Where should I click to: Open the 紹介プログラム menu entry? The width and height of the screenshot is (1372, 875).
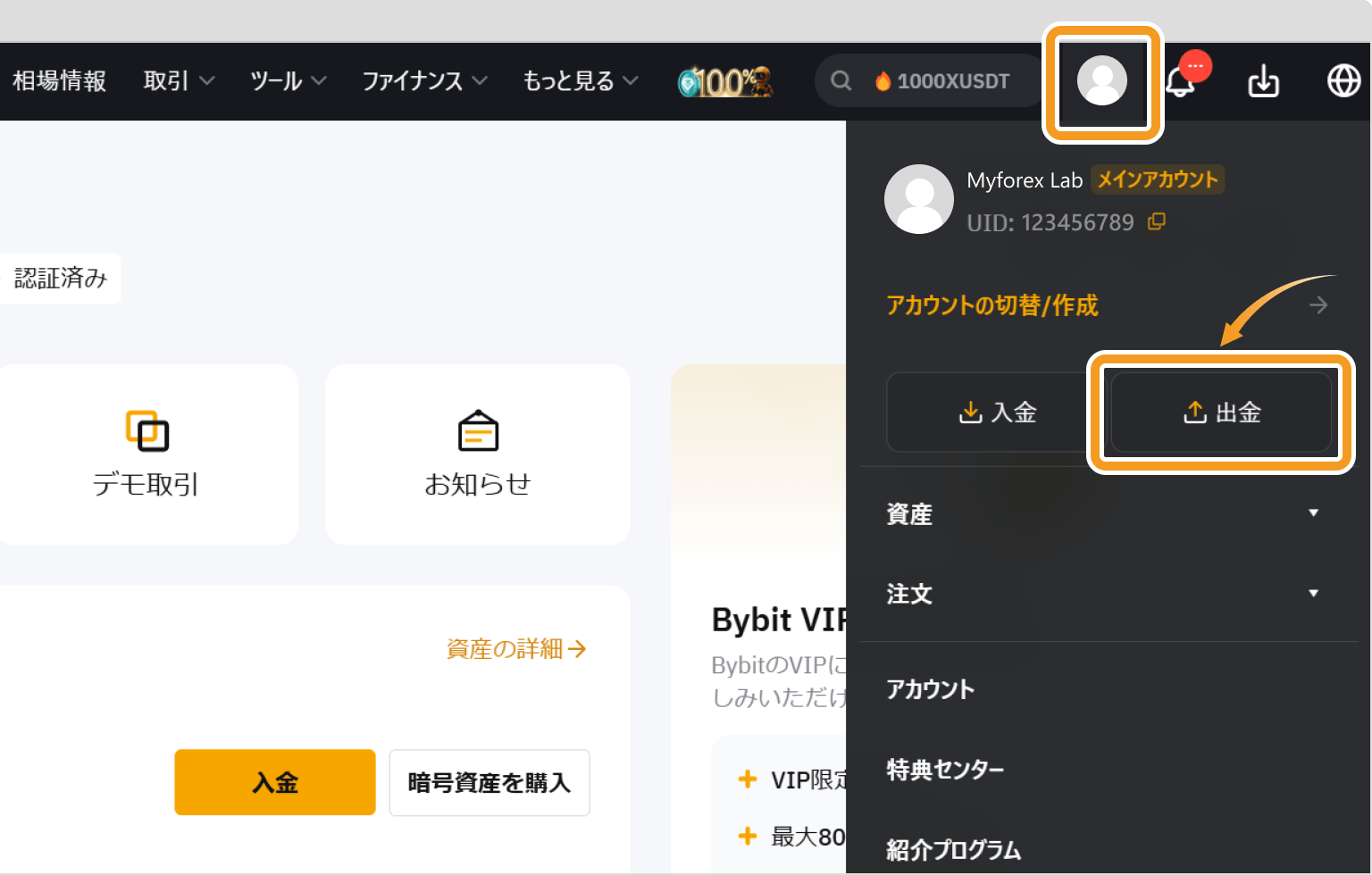(953, 850)
